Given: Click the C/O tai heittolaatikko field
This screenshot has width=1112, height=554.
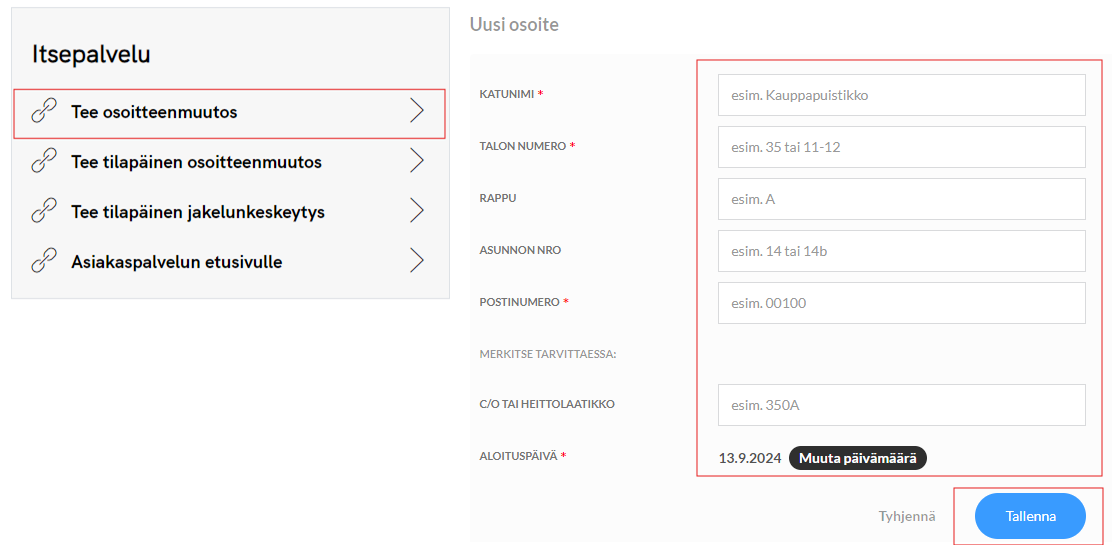Looking at the screenshot, I should point(901,405).
